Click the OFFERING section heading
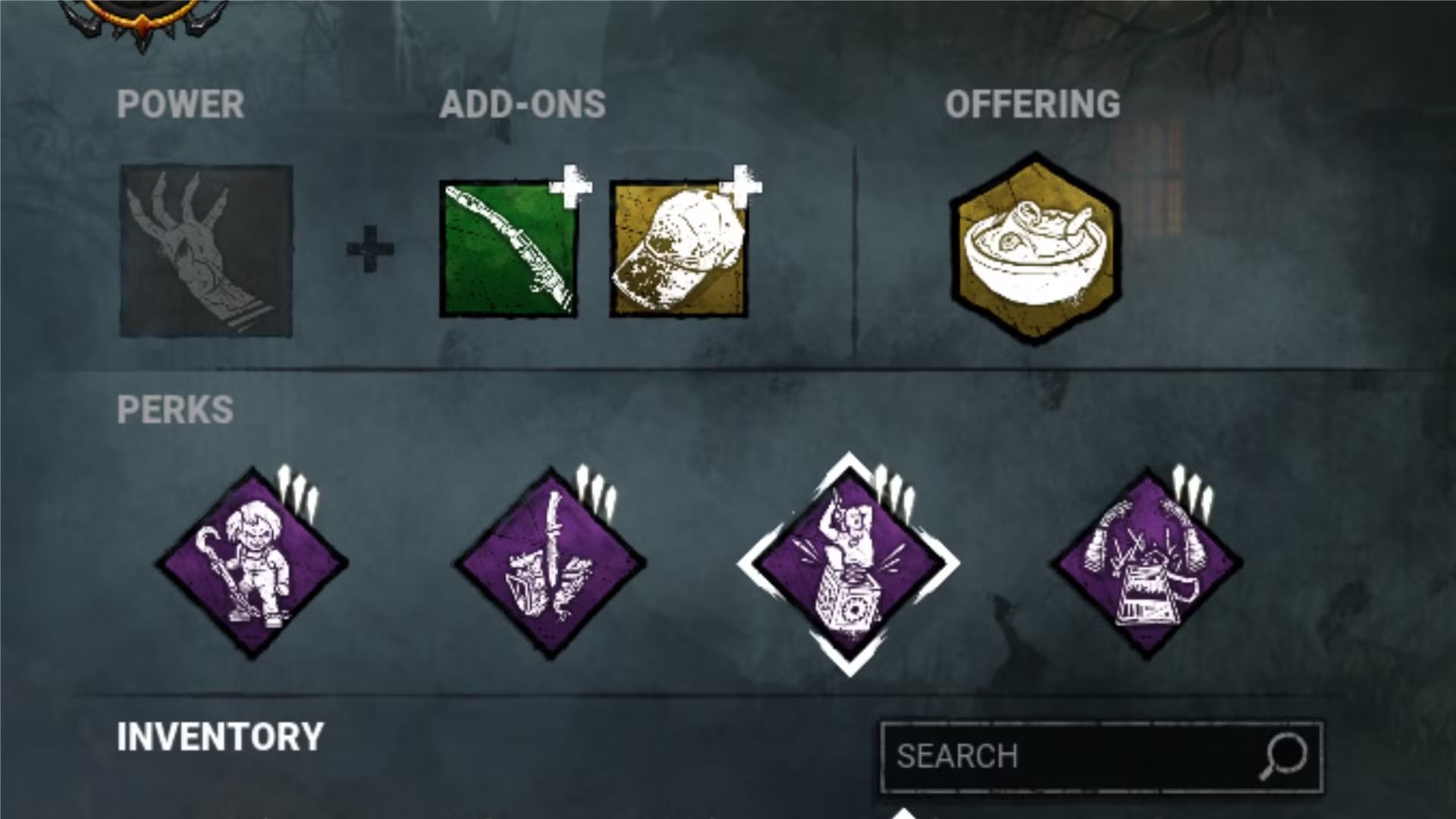The width and height of the screenshot is (1456, 819). [1033, 105]
